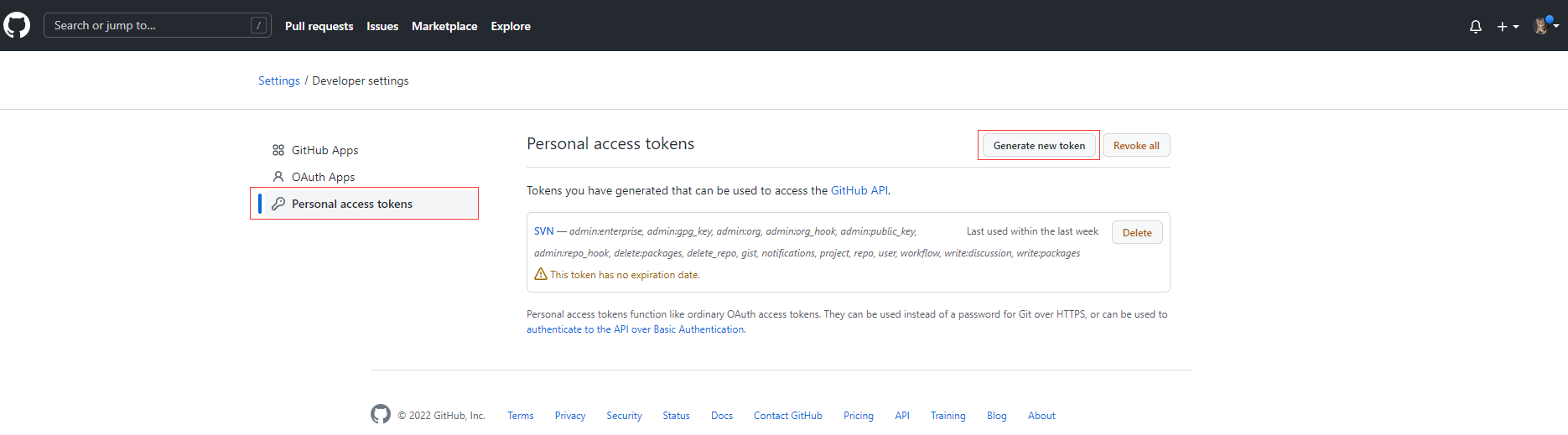Click the footer GitHub logo
This screenshot has width=1568, height=435.
tap(381, 414)
